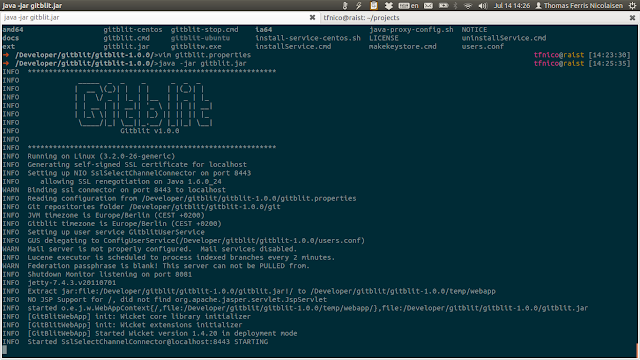
Task: Click 'NO JSP Support for /' log line
Action: pyautogui.click(x=177, y=300)
